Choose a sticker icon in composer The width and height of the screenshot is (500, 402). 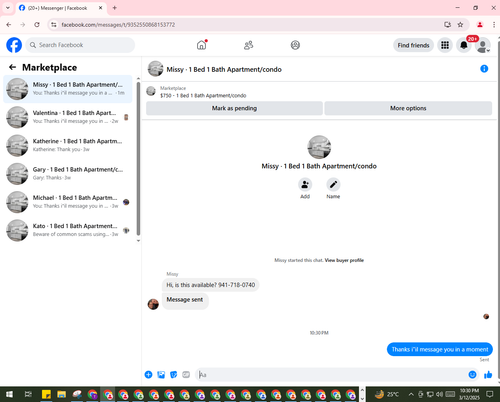tap(174, 375)
